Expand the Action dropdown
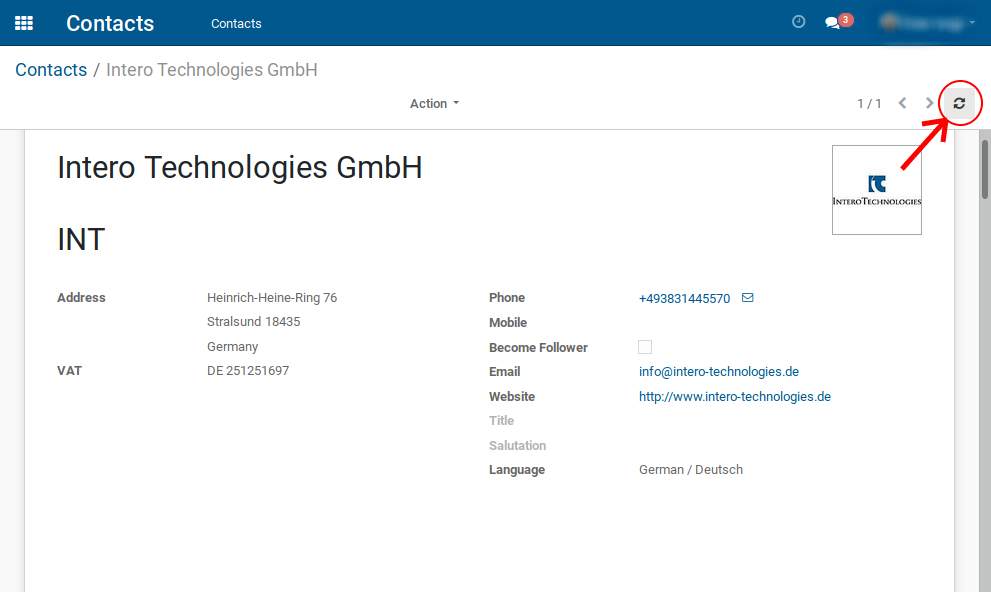The width and height of the screenshot is (991, 592). click(434, 104)
